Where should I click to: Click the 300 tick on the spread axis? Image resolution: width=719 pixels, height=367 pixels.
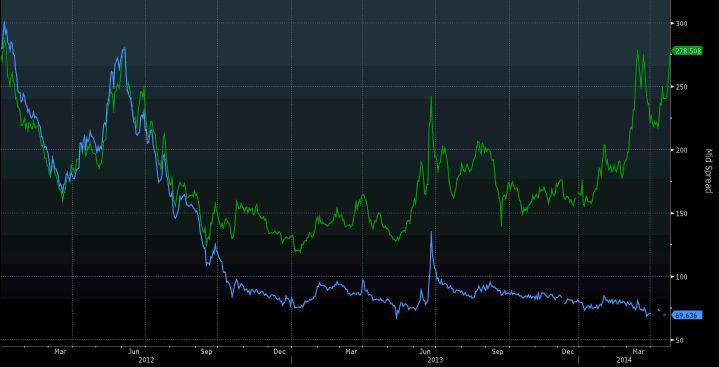click(x=680, y=23)
